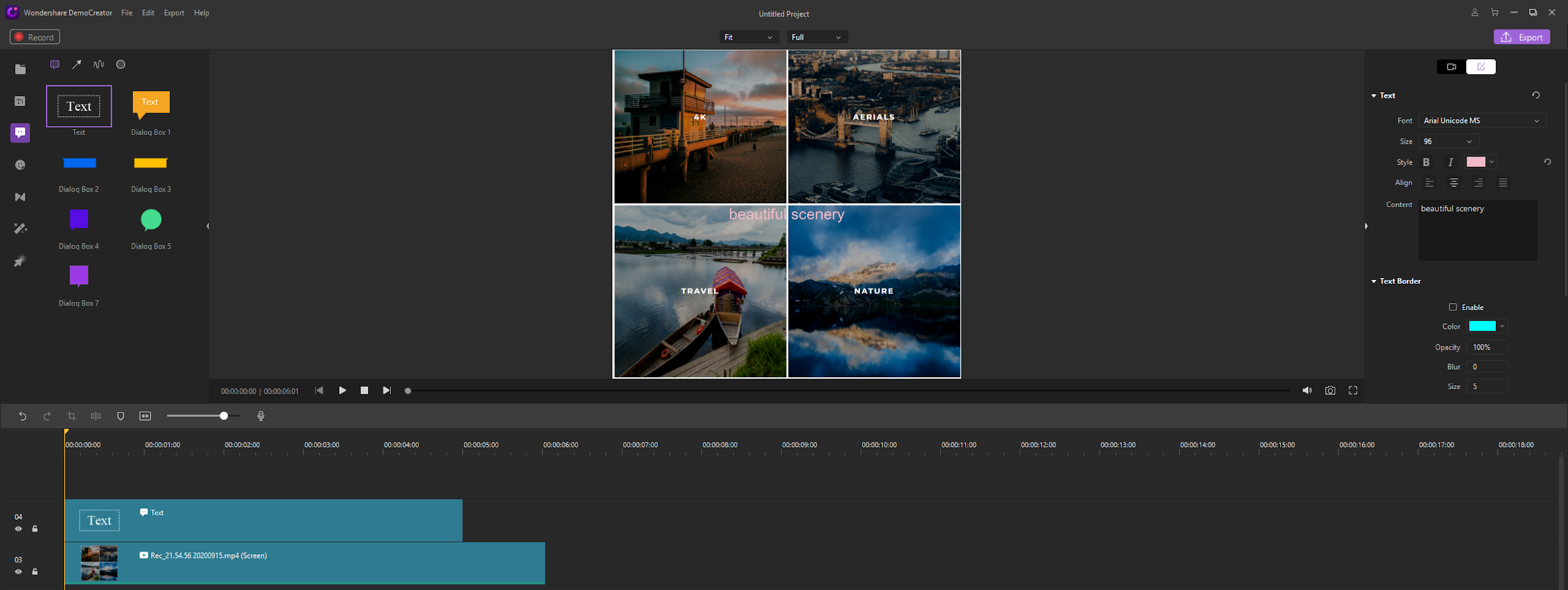Click the snapshot camera icon
The height and width of the screenshot is (590, 1568).
click(1330, 390)
